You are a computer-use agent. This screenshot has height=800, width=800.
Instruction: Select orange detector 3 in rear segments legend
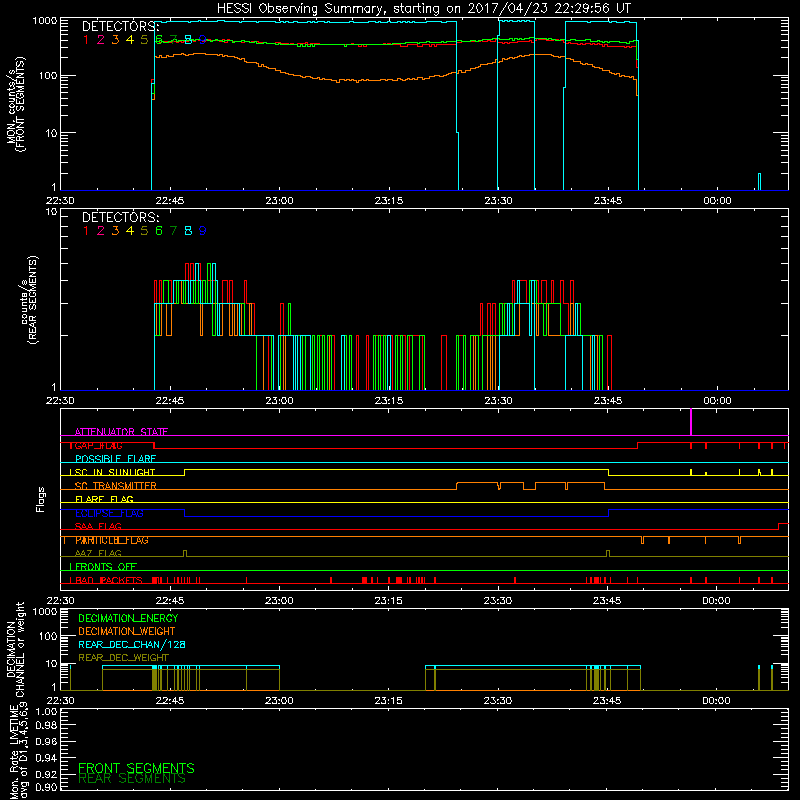[x=115, y=231]
